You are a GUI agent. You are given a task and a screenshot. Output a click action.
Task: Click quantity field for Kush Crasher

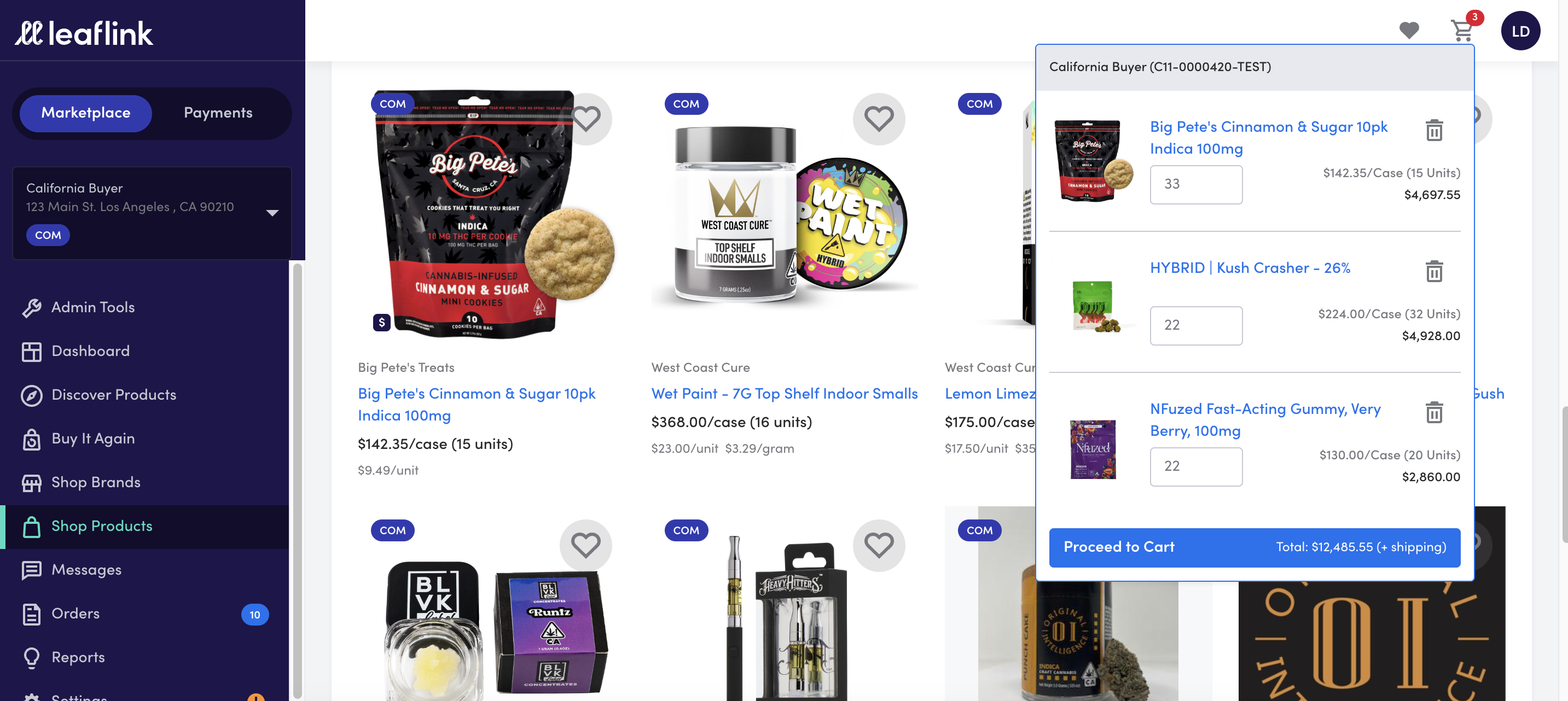pos(1195,325)
